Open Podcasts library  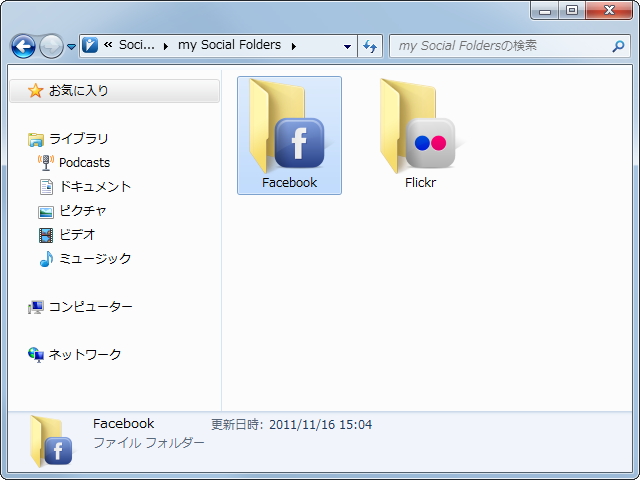click(x=84, y=162)
